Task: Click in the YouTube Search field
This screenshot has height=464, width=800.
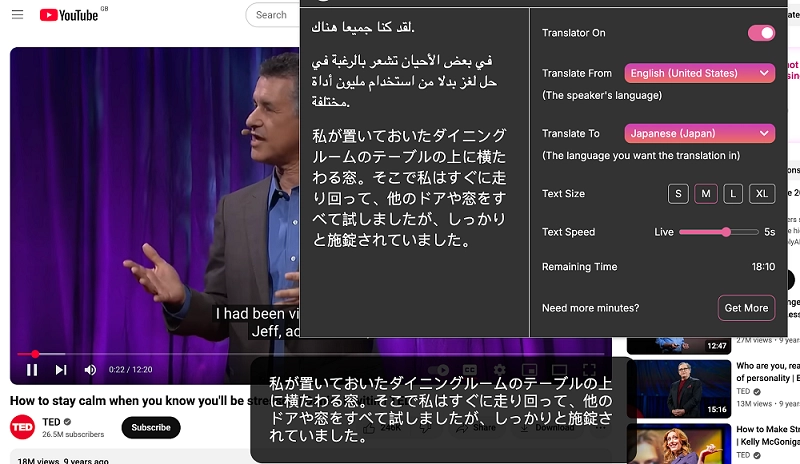Action: 273,15
